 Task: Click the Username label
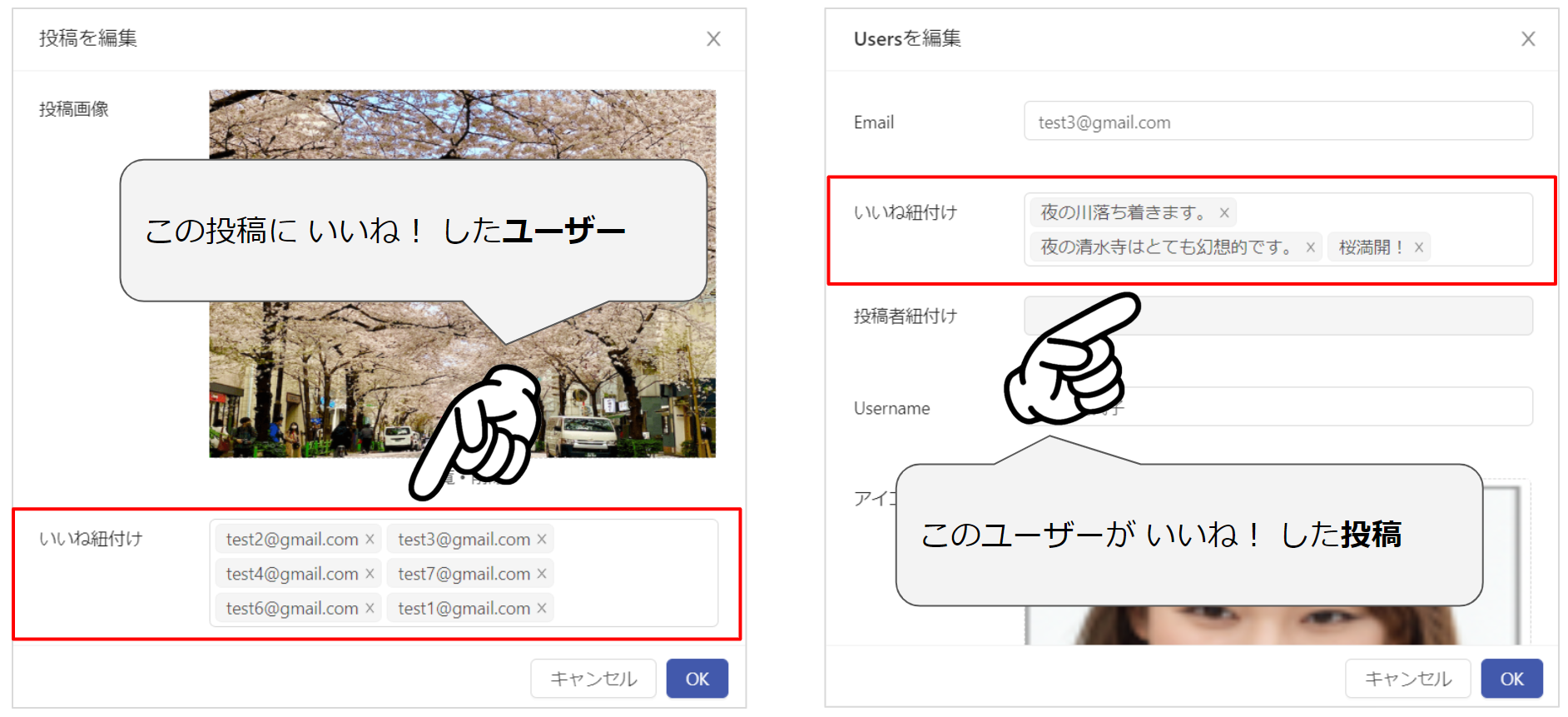pyautogui.click(x=892, y=408)
